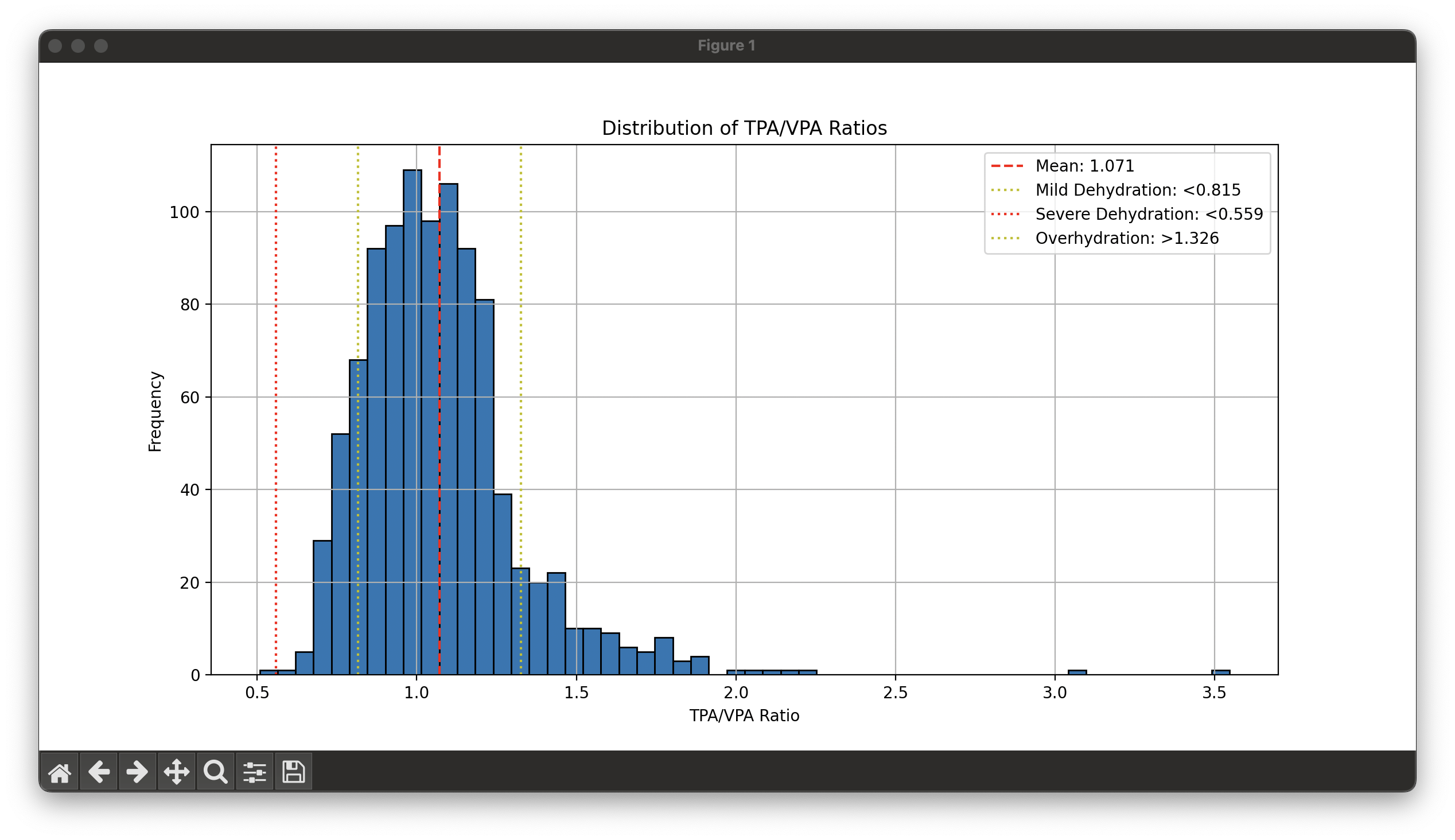This screenshot has height=840, width=1455.
Task: Click the Save figure disk icon
Action: pyautogui.click(x=294, y=772)
